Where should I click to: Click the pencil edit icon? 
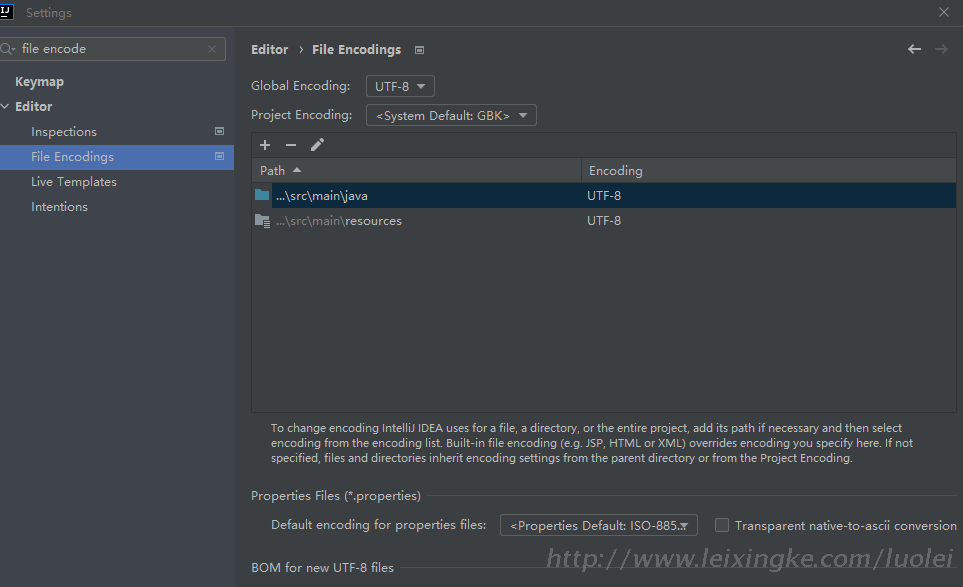(x=317, y=145)
